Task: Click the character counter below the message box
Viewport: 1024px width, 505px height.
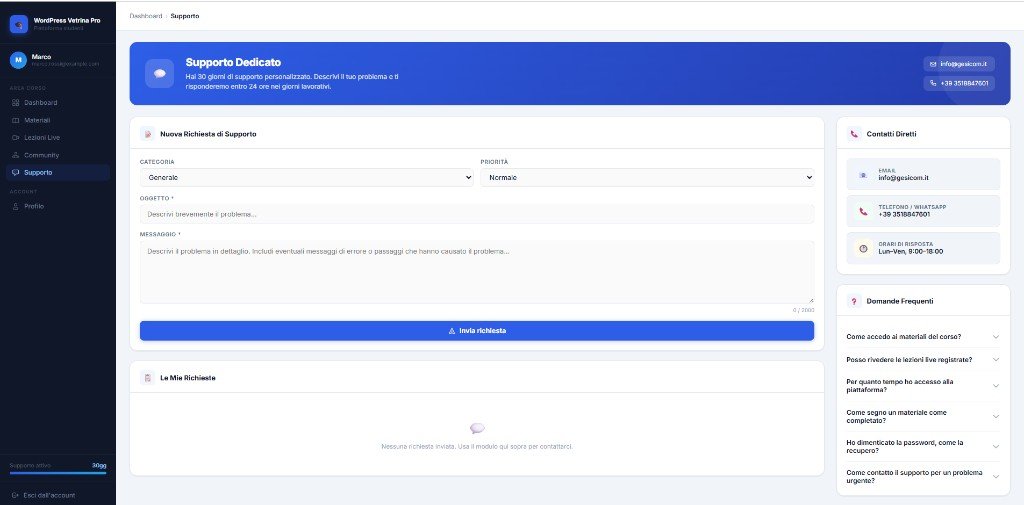Action: [803, 310]
